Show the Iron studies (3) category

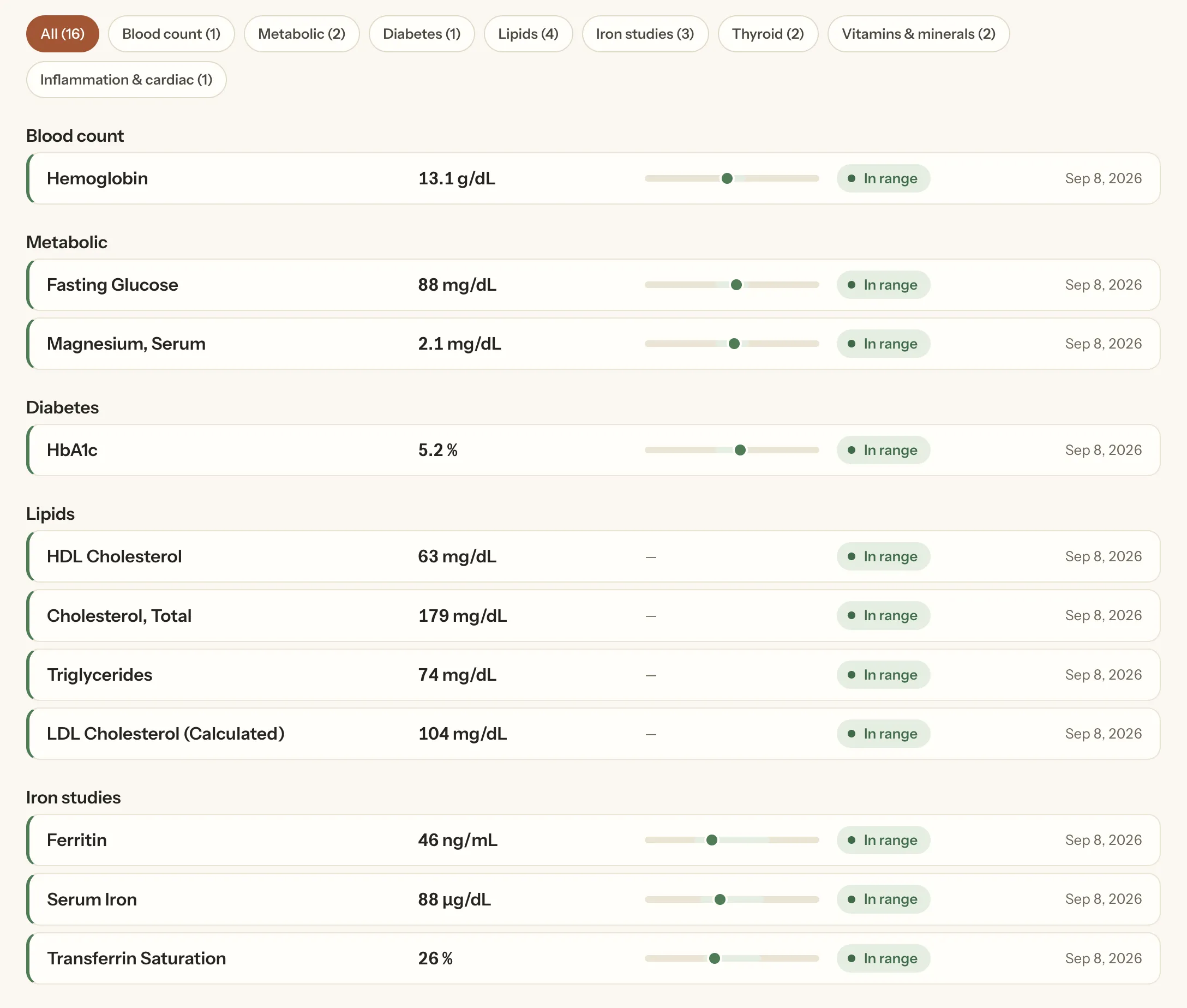pos(645,34)
